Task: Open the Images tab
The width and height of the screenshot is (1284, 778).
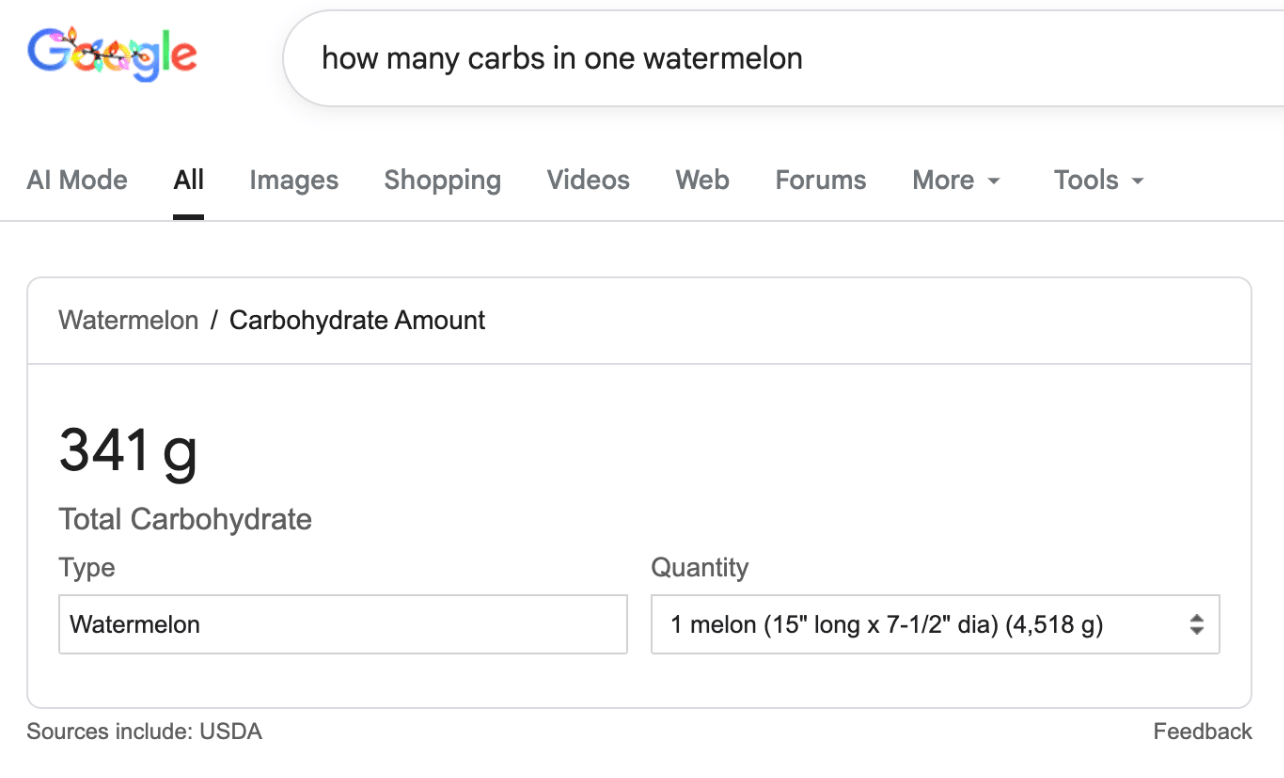Action: click(x=294, y=180)
